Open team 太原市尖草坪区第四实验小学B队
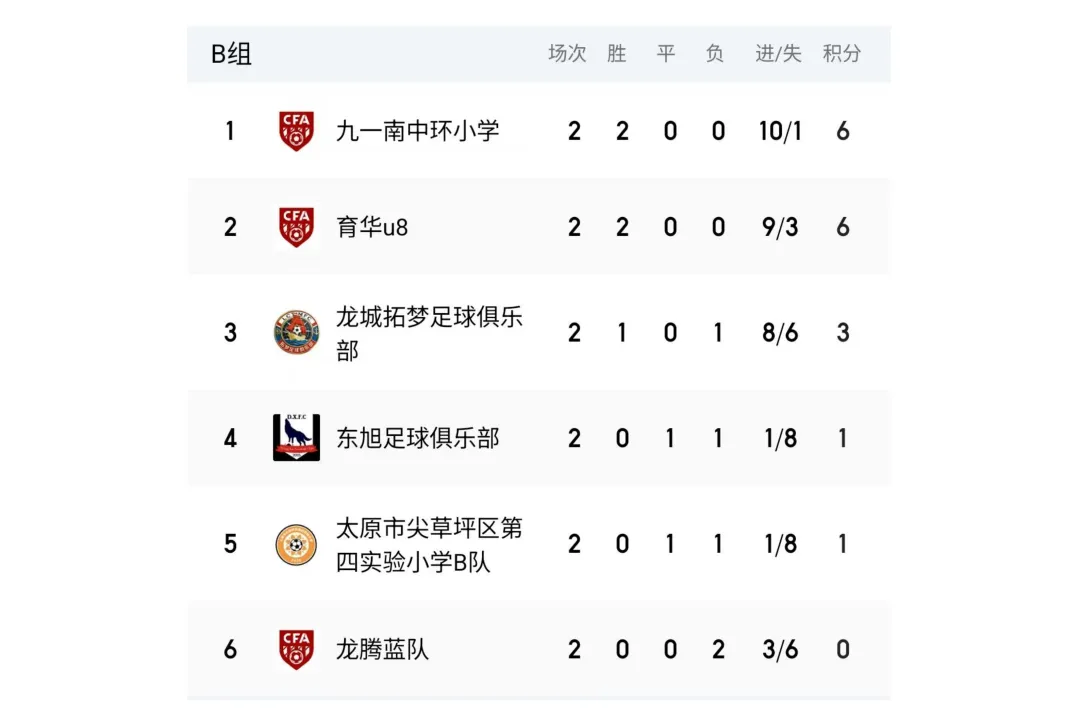Screen dimensions: 1080x715 tap(429, 545)
